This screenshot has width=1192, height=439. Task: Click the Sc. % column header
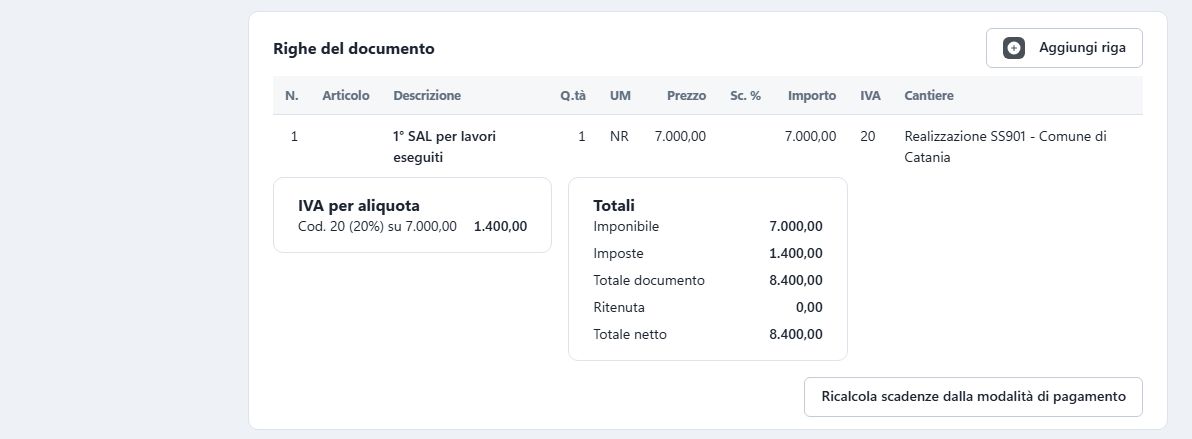[745, 96]
